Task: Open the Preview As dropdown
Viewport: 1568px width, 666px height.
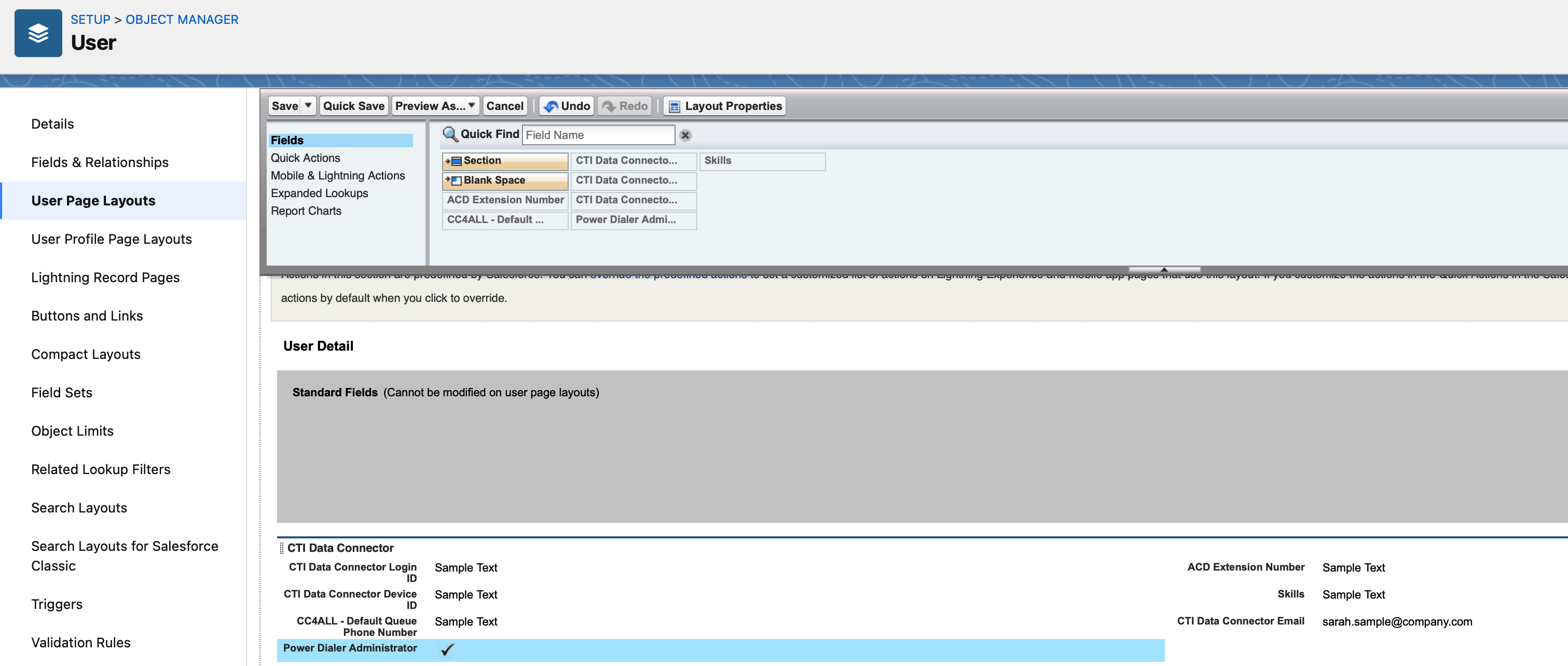Action: point(435,106)
